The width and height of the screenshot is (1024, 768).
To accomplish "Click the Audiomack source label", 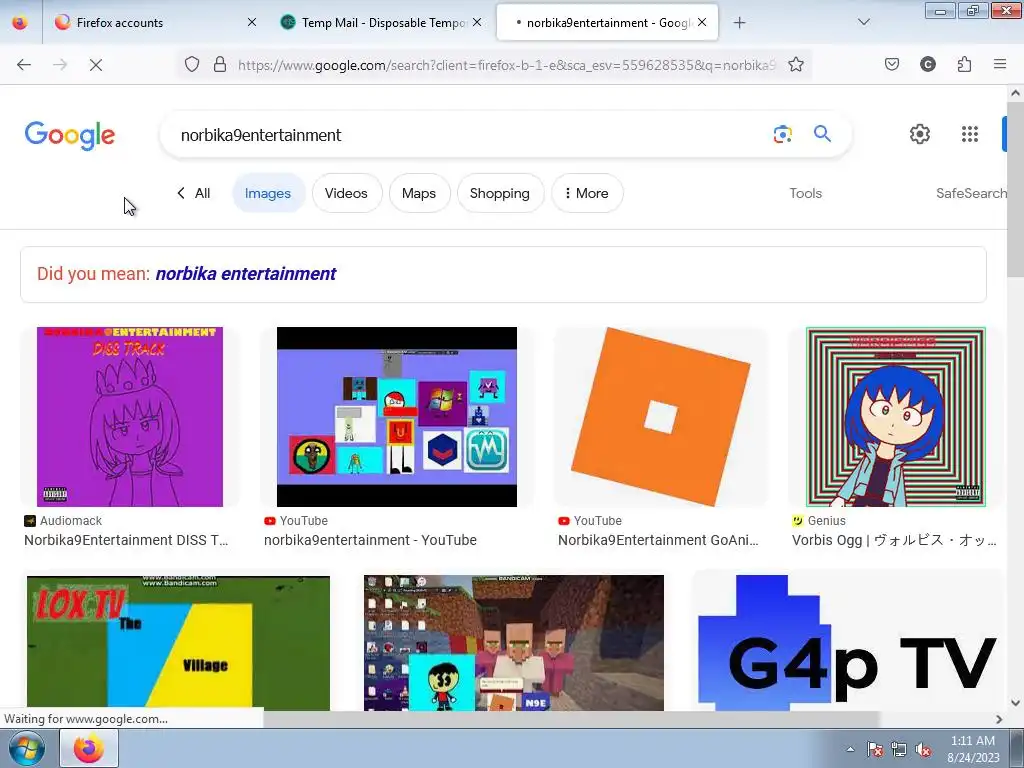I will tap(71, 520).
